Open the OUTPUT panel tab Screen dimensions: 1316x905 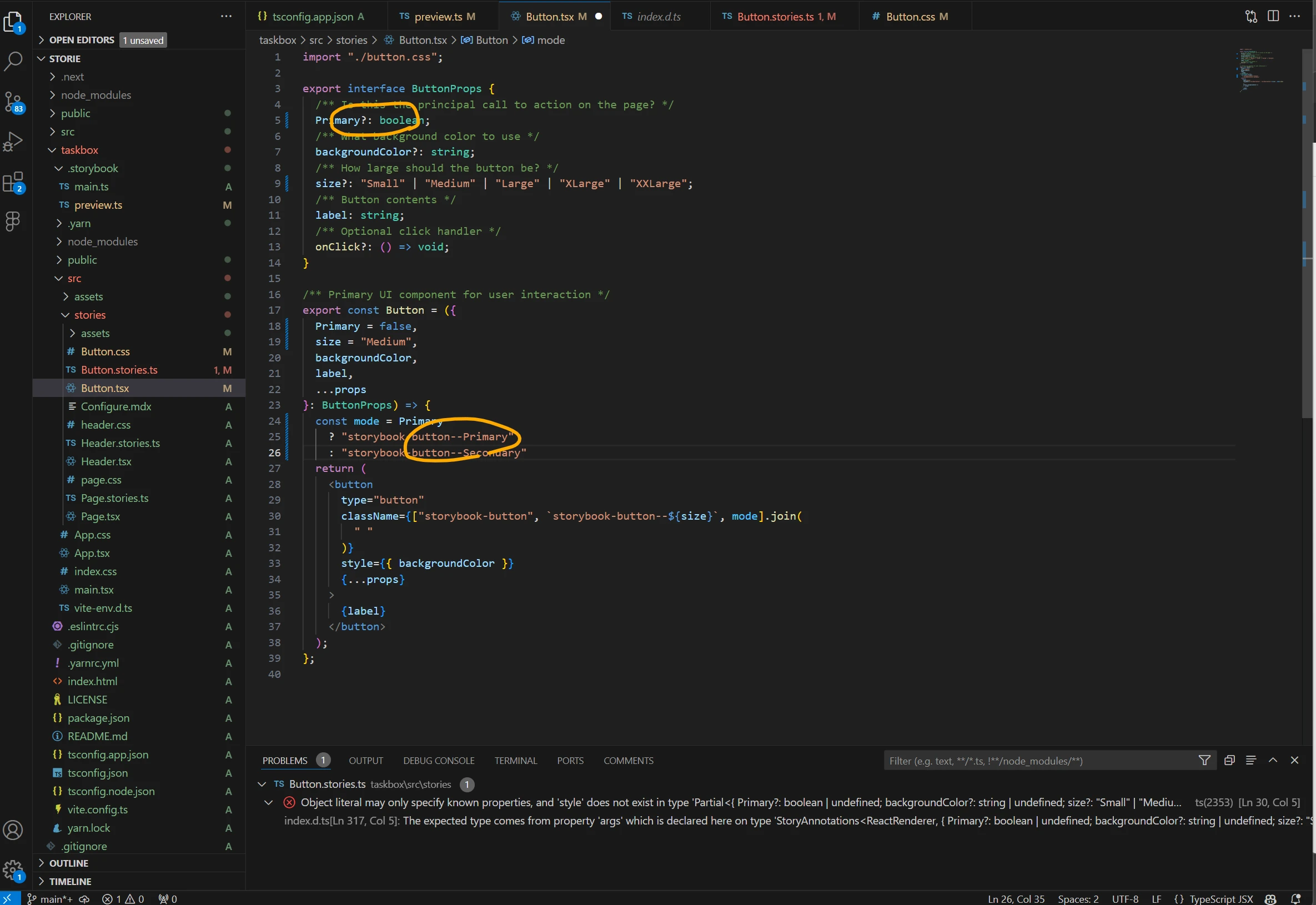click(x=366, y=761)
